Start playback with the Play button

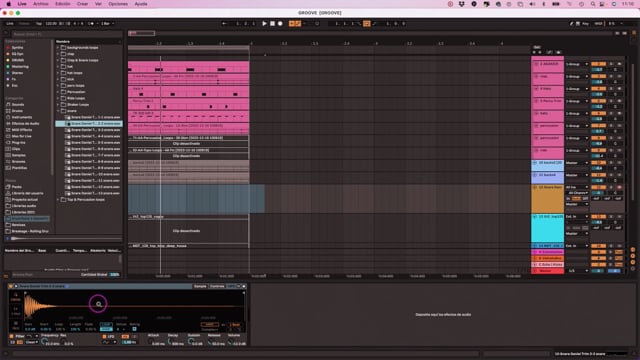coord(264,24)
